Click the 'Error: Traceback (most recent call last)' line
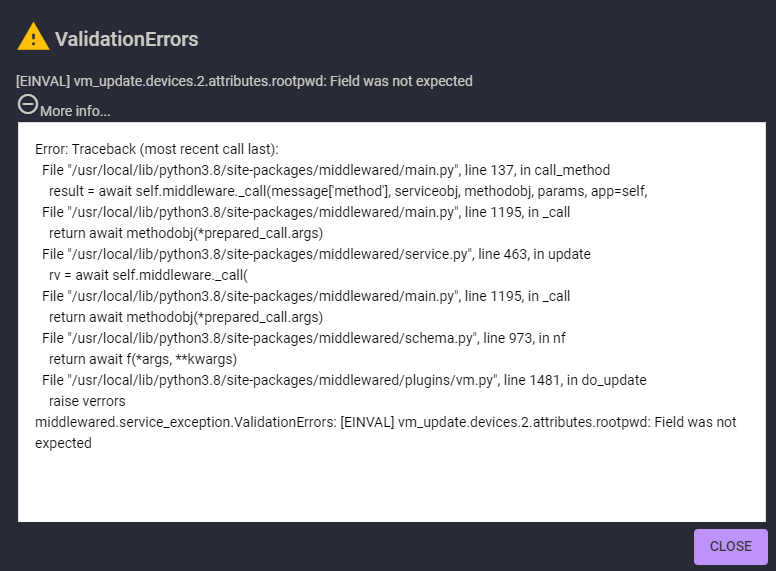The image size is (776, 571). (x=156, y=149)
